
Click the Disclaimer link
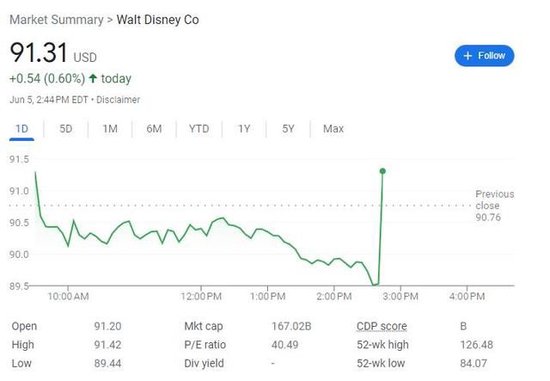point(118,100)
